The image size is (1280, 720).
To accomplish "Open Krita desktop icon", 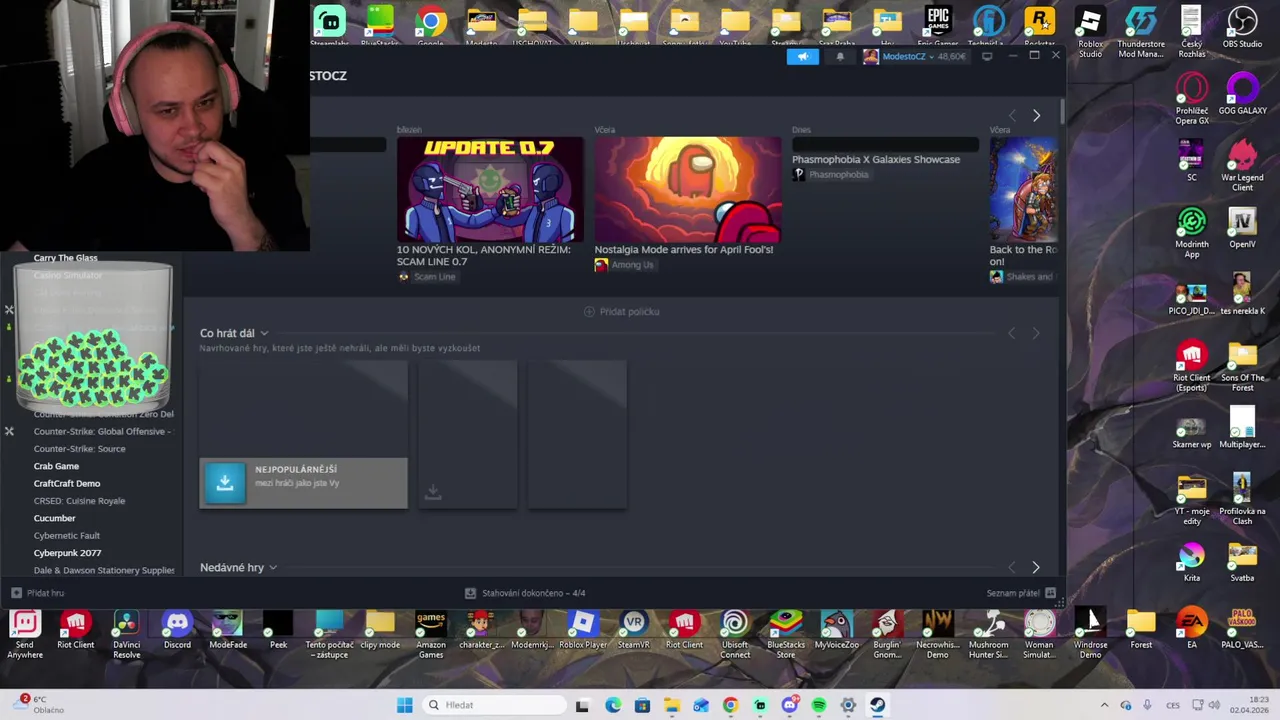I will click(1191, 561).
